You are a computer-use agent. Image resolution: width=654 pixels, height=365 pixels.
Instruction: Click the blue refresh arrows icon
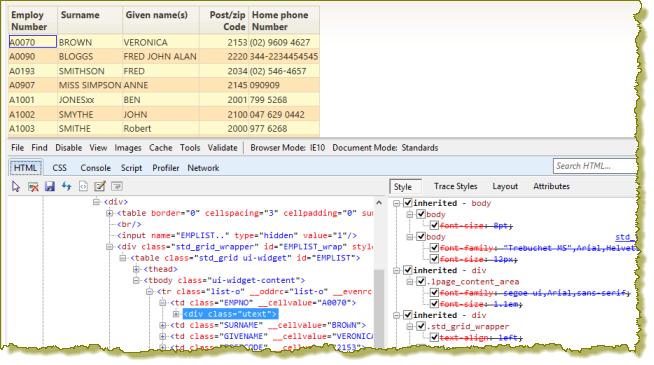pos(66,186)
